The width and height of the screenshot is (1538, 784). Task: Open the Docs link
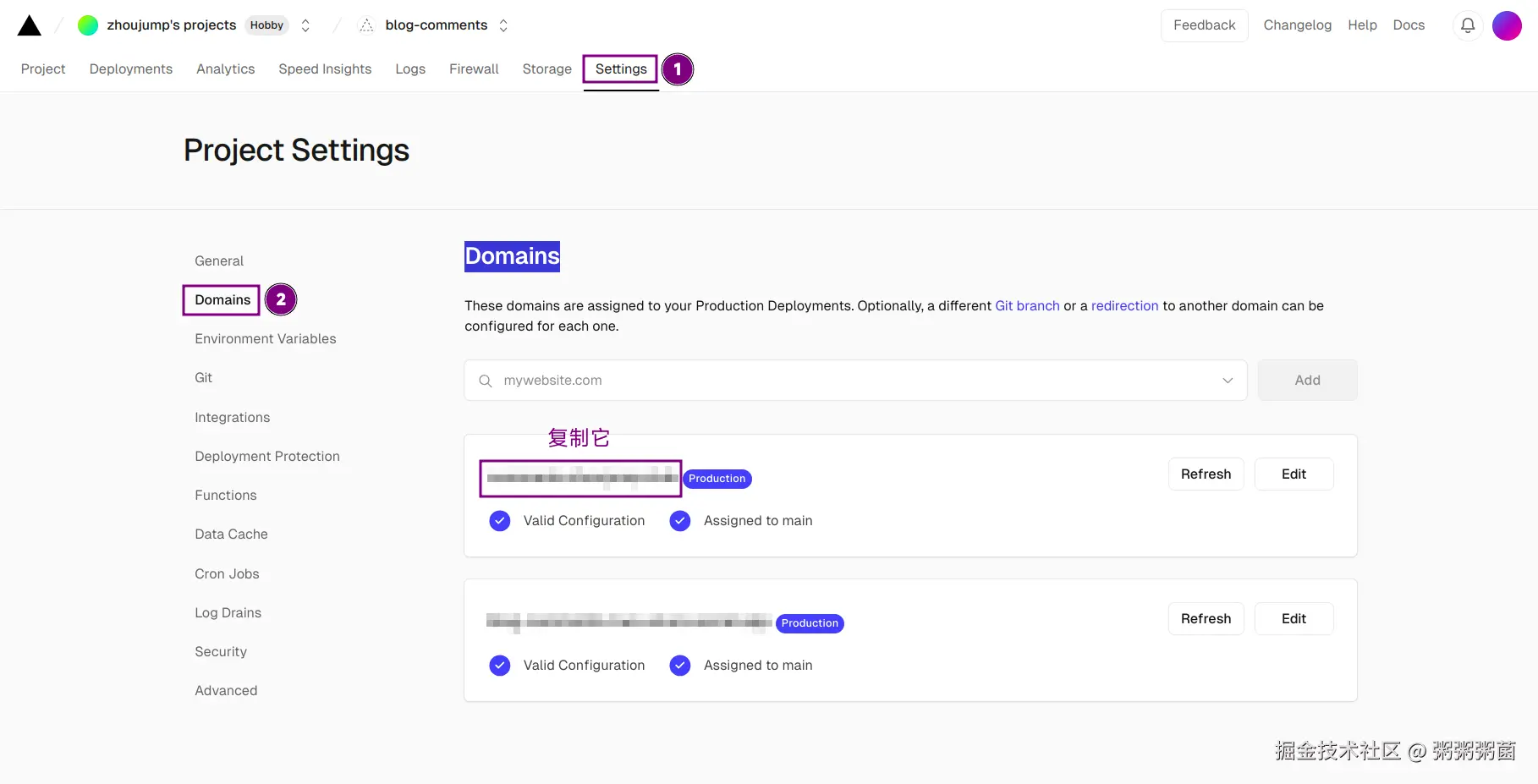pyautogui.click(x=1409, y=25)
